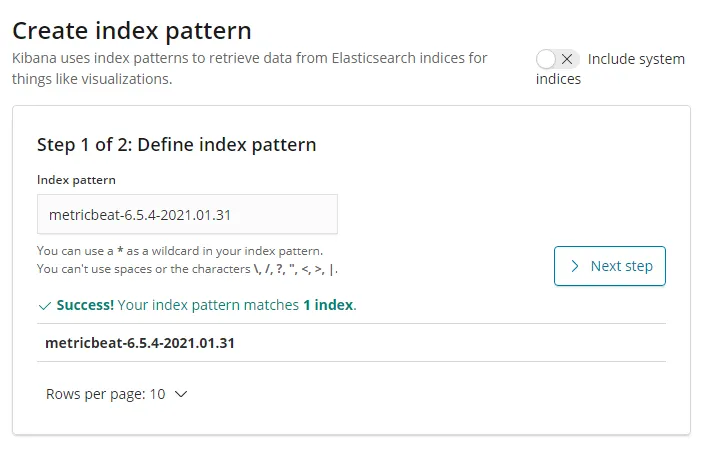Toggle the Include system indices switch
This screenshot has height=451, width=712.
click(557, 59)
